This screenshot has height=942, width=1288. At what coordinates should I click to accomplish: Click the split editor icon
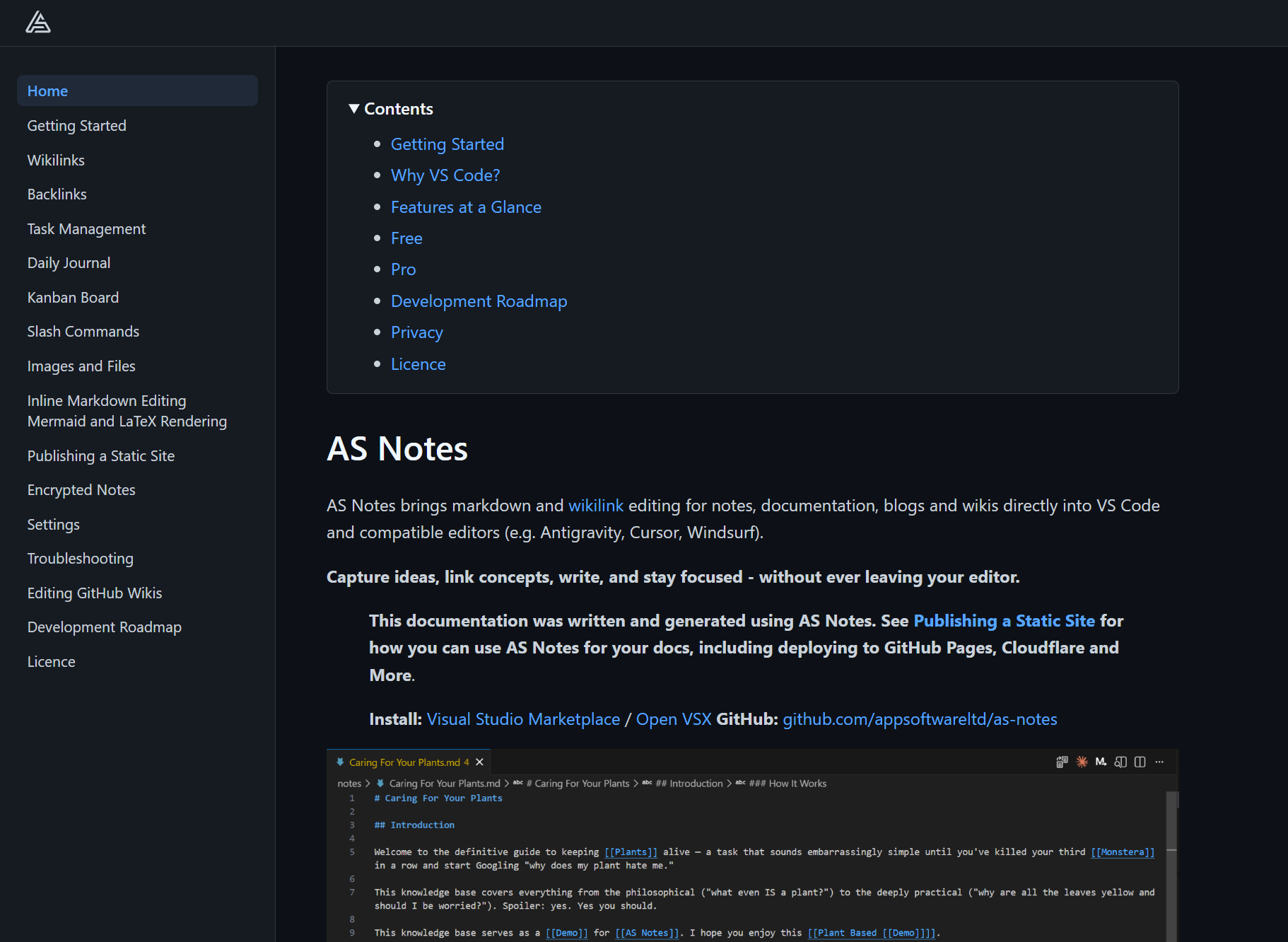(1140, 762)
